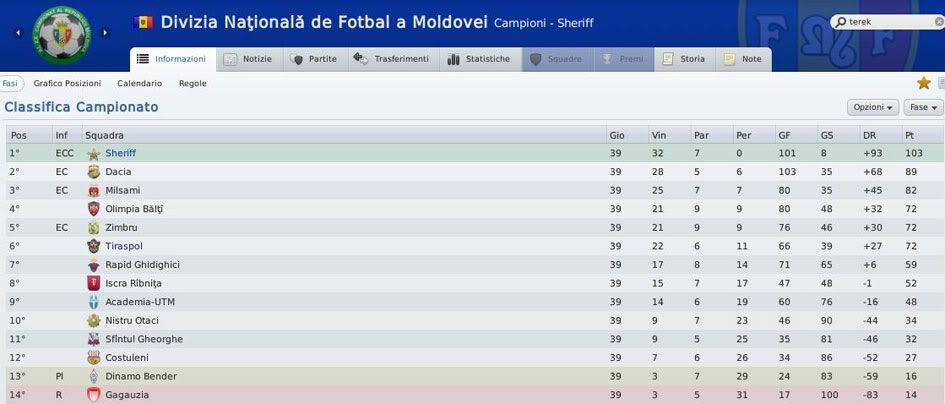Show the Grafico Posizioni view
The width and height of the screenshot is (945, 404).
[x=67, y=84]
